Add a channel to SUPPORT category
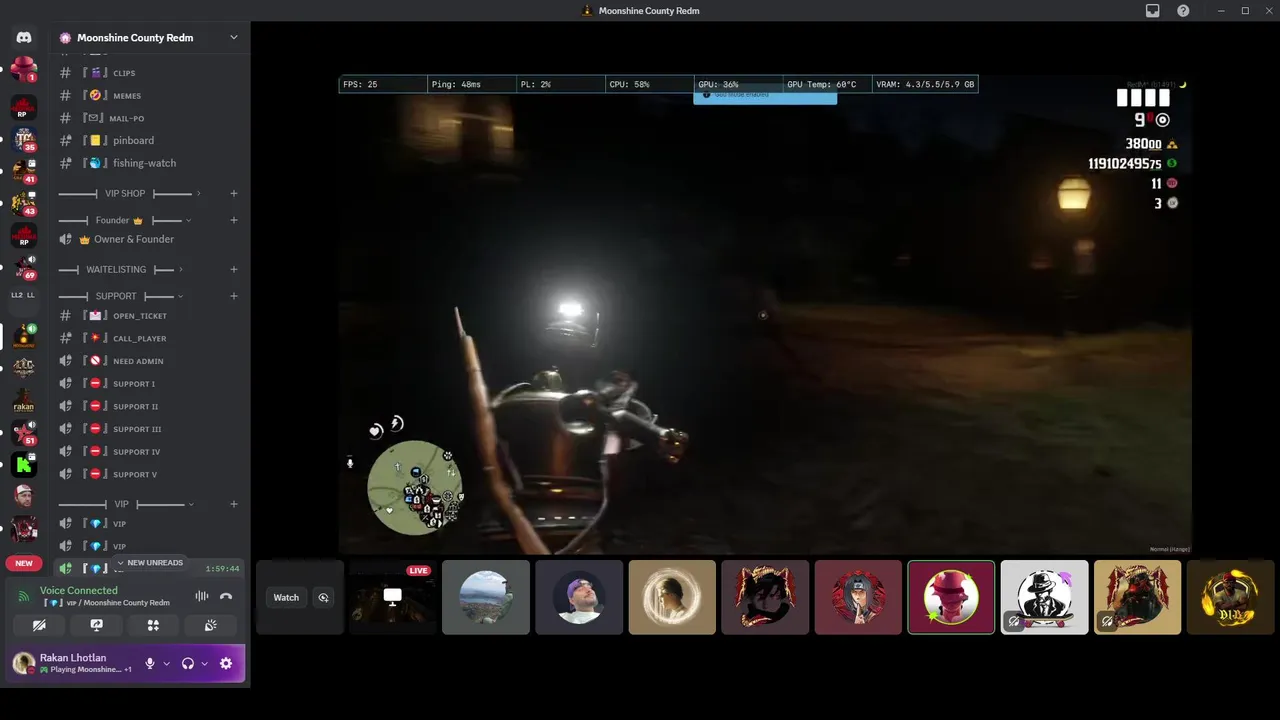Viewport: 1280px width, 720px height. 234,296
